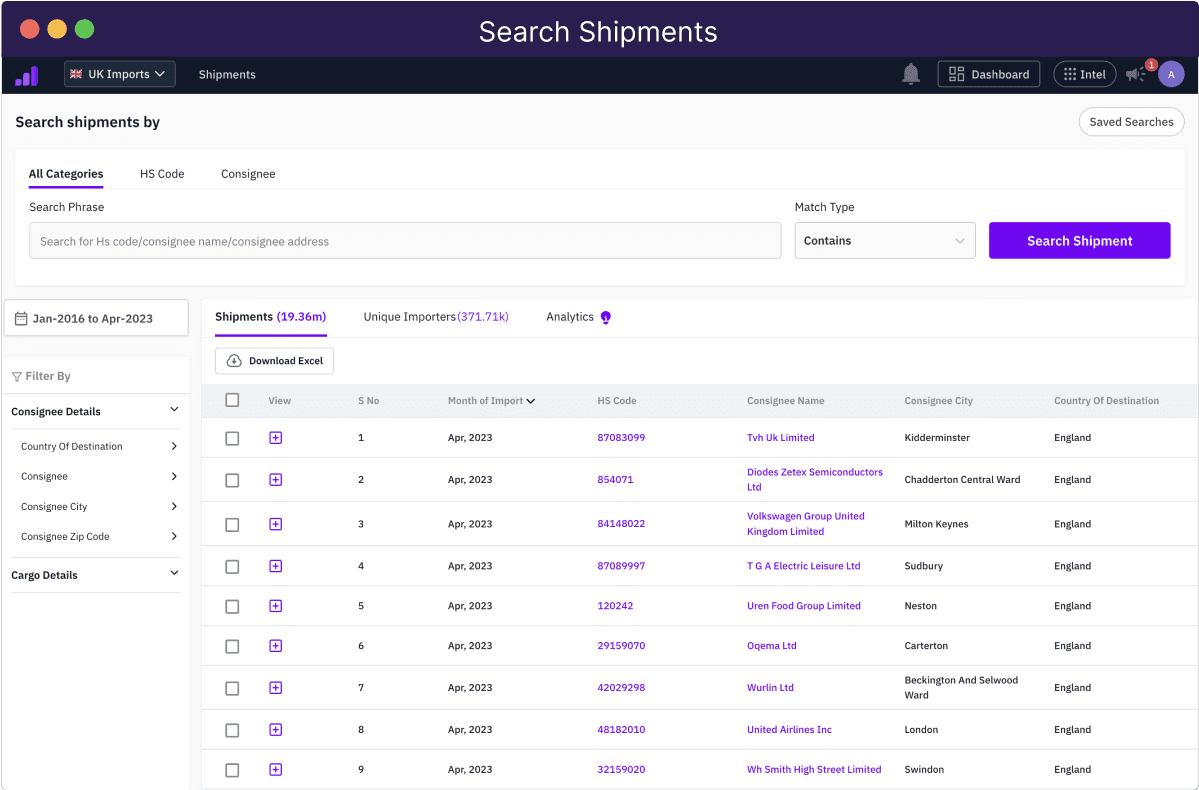The image size is (1199, 790).
Task: Collapse the Consignee Details section
Action: pyautogui.click(x=174, y=410)
